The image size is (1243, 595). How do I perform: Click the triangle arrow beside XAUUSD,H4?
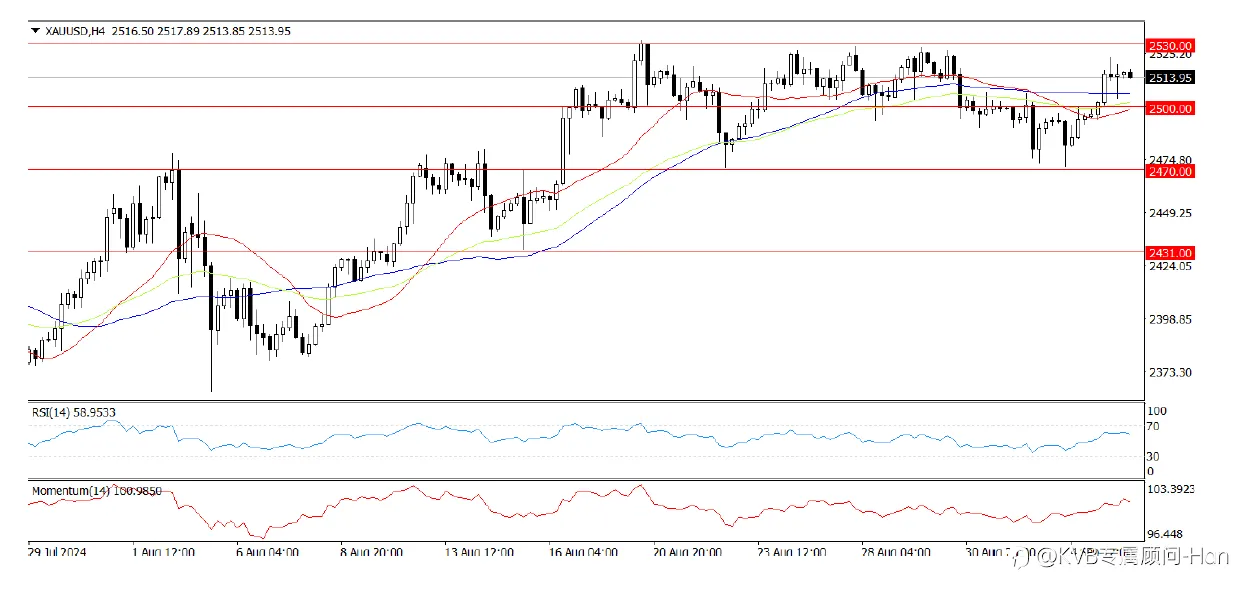35,31
